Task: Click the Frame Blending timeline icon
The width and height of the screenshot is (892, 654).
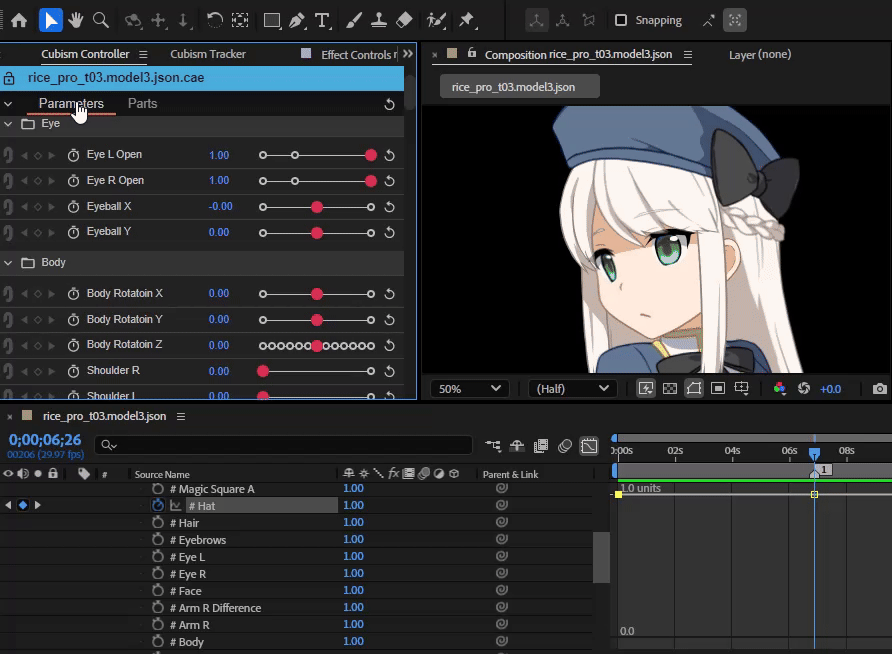Action: [541, 446]
